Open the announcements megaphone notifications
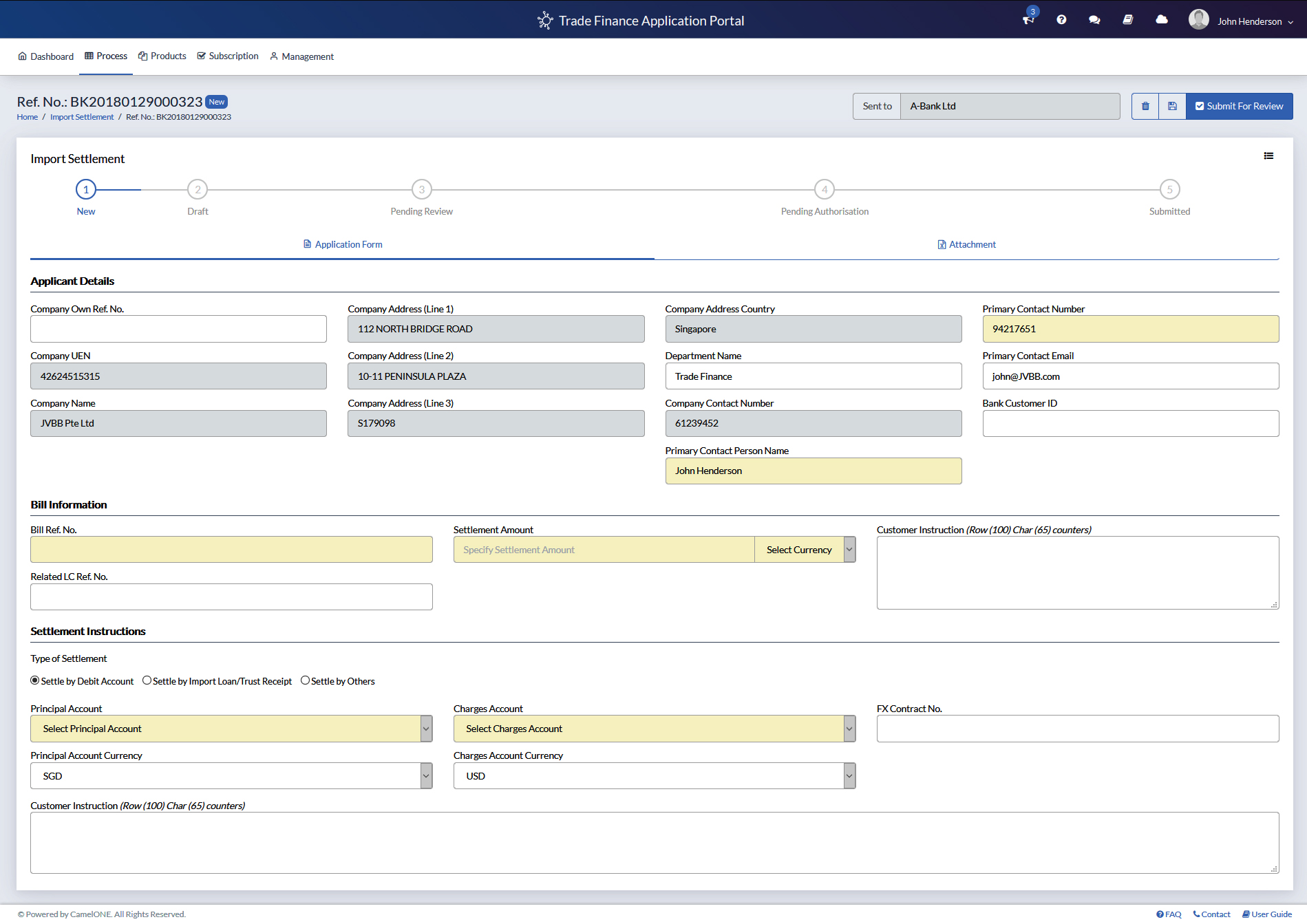 point(1028,20)
